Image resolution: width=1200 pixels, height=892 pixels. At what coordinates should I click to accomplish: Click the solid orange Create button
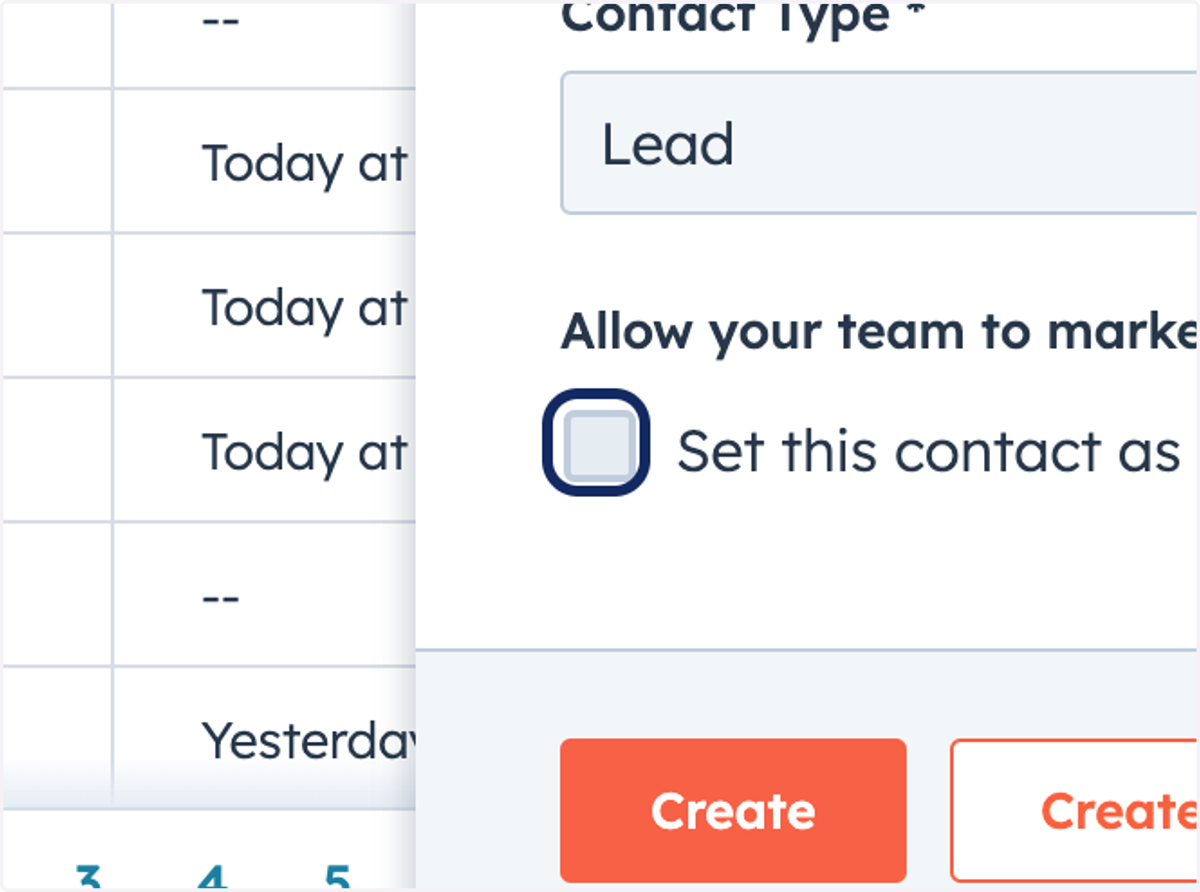tap(733, 811)
